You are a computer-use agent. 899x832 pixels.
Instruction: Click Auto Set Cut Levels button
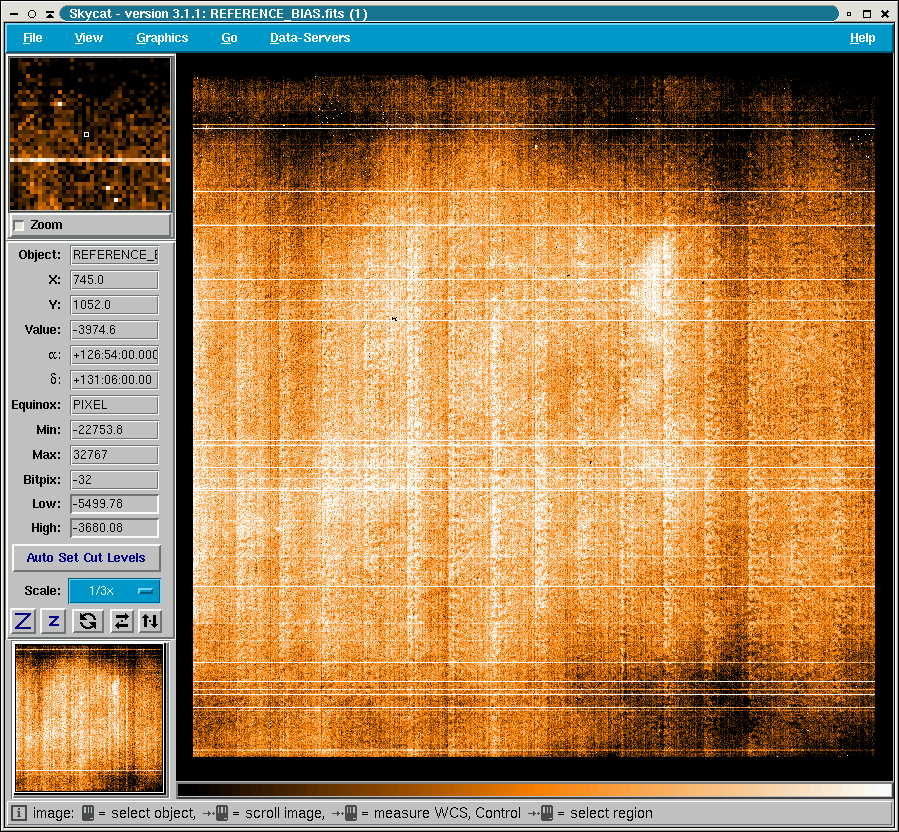point(86,558)
